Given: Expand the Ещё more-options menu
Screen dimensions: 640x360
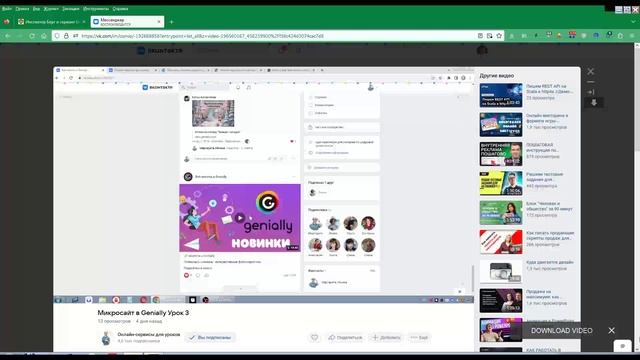Looking at the screenshot, I should tap(419, 338).
